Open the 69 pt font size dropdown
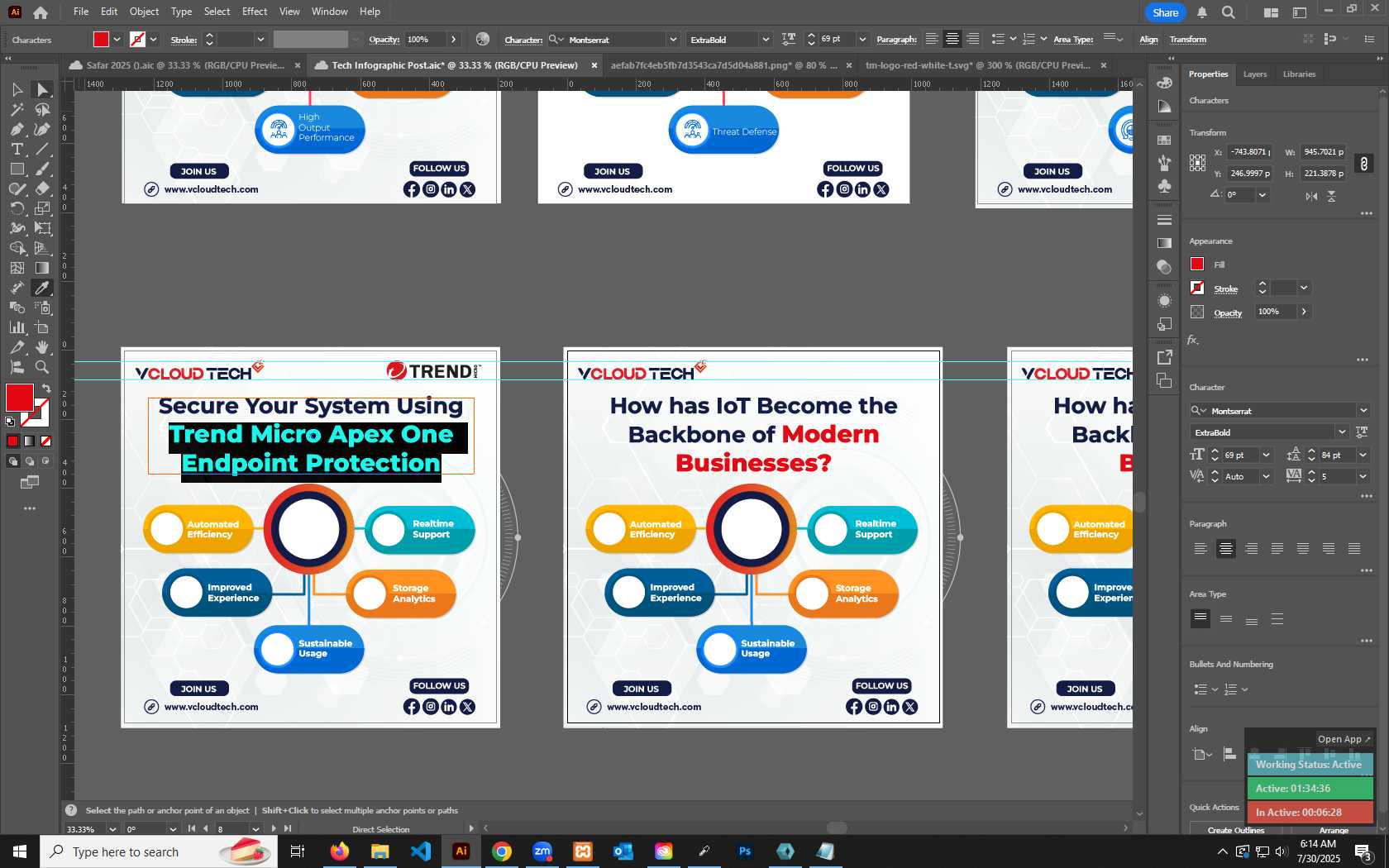The image size is (1389, 868). pyautogui.click(x=1266, y=455)
